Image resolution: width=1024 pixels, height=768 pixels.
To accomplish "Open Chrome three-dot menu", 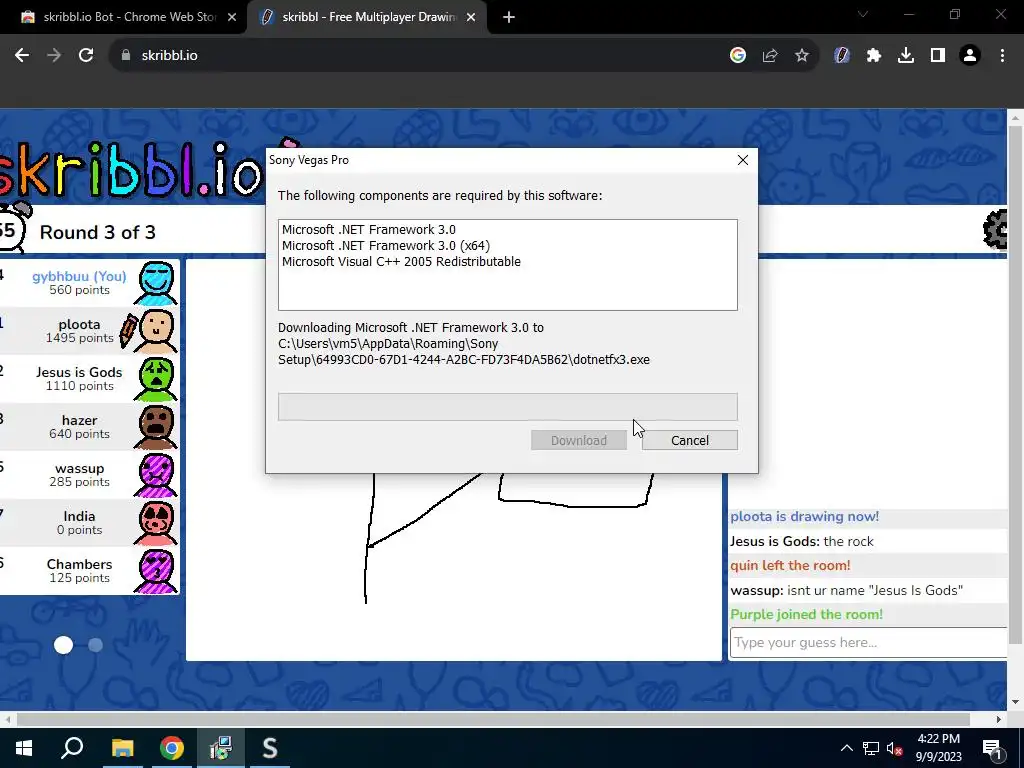I will pos(1002,56).
